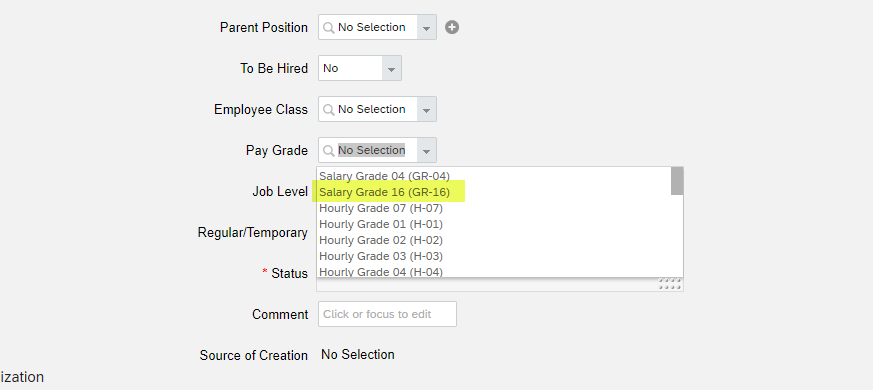Click the search icon in Parent Position field
873x390 pixels.
point(329,27)
